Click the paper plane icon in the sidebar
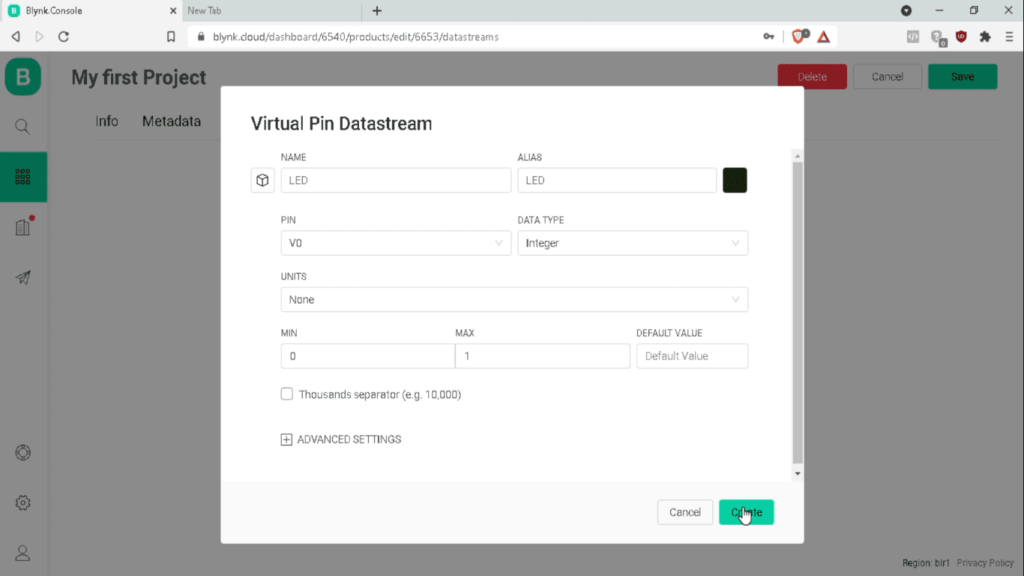Viewport: 1024px width, 576px height. tap(23, 278)
